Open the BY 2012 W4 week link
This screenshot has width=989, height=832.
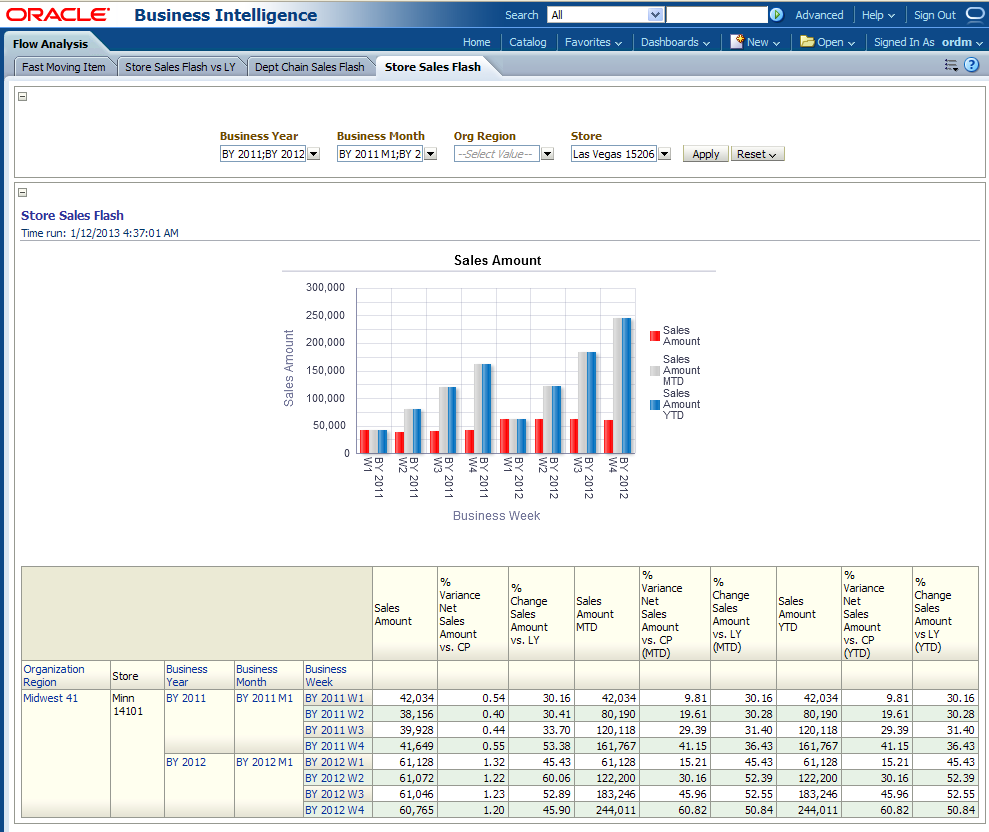point(335,810)
